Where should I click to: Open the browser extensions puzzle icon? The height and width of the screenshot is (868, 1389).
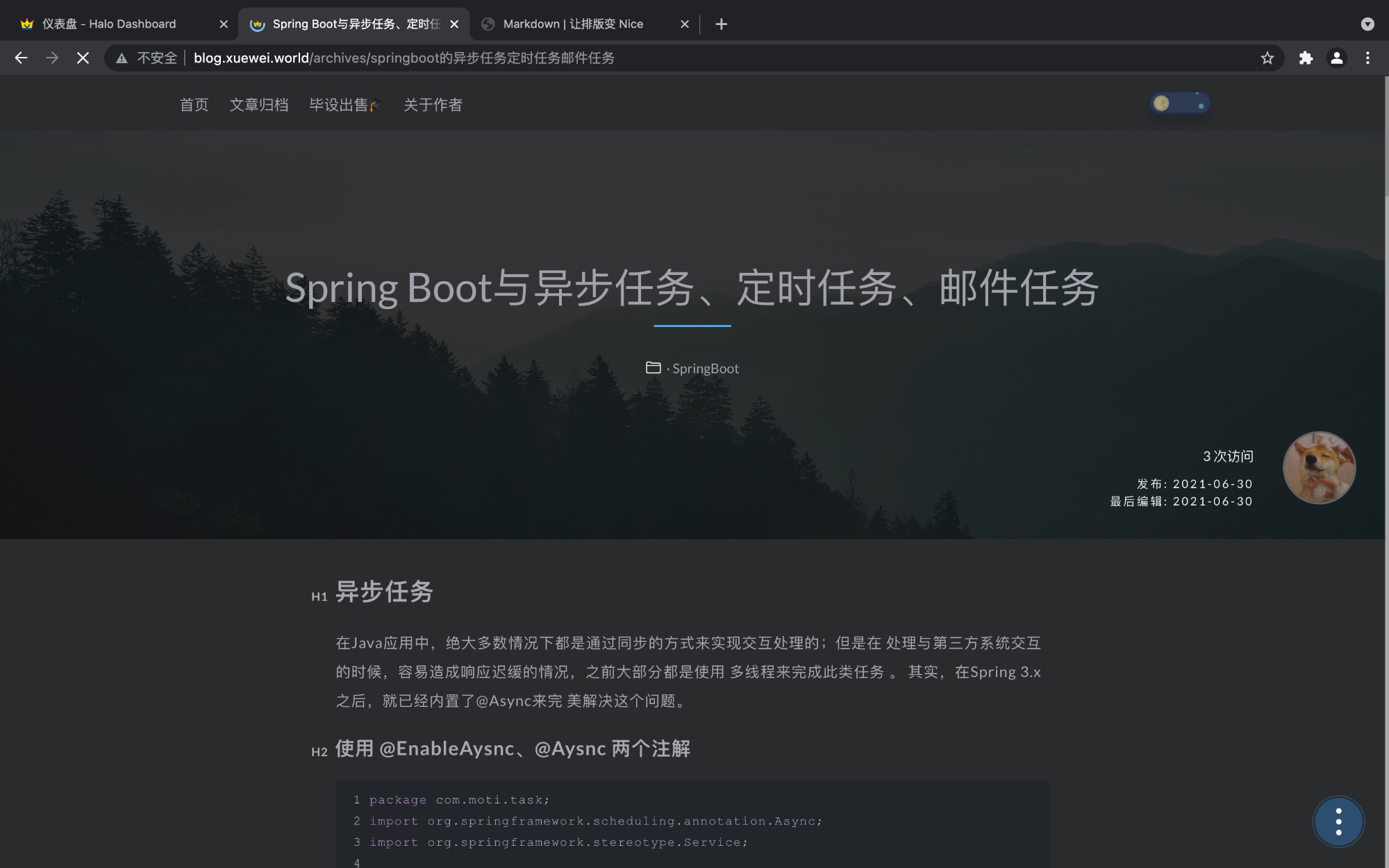(x=1306, y=58)
